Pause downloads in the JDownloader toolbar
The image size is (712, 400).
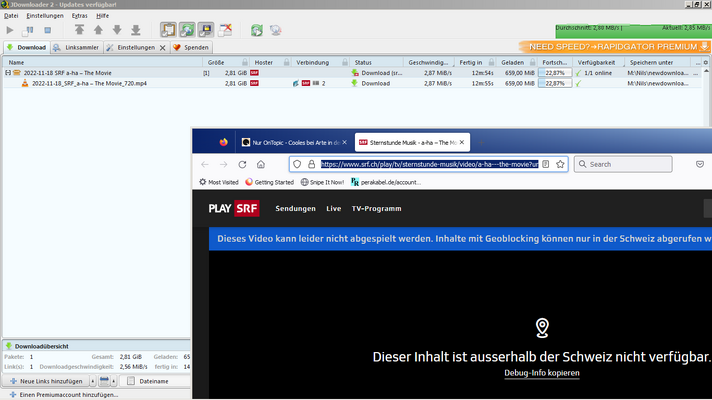(28, 30)
